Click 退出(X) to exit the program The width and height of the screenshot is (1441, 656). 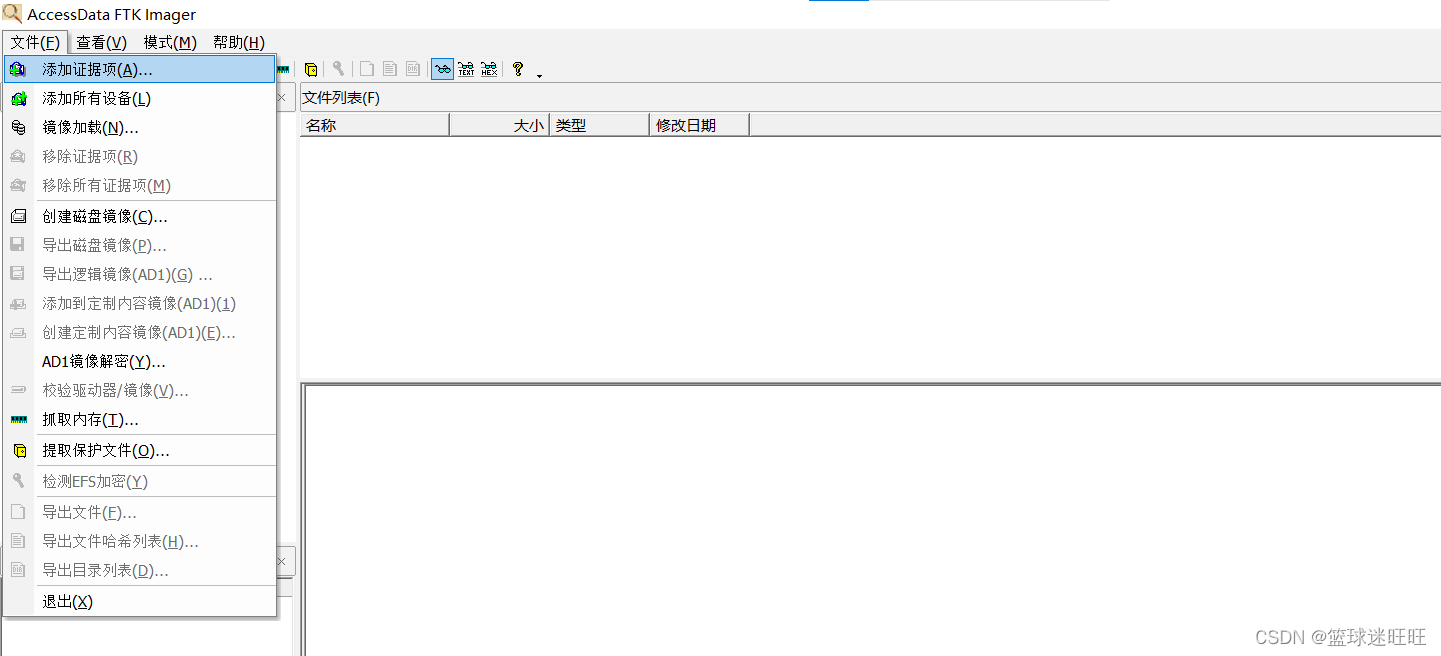tap(139, 601)
